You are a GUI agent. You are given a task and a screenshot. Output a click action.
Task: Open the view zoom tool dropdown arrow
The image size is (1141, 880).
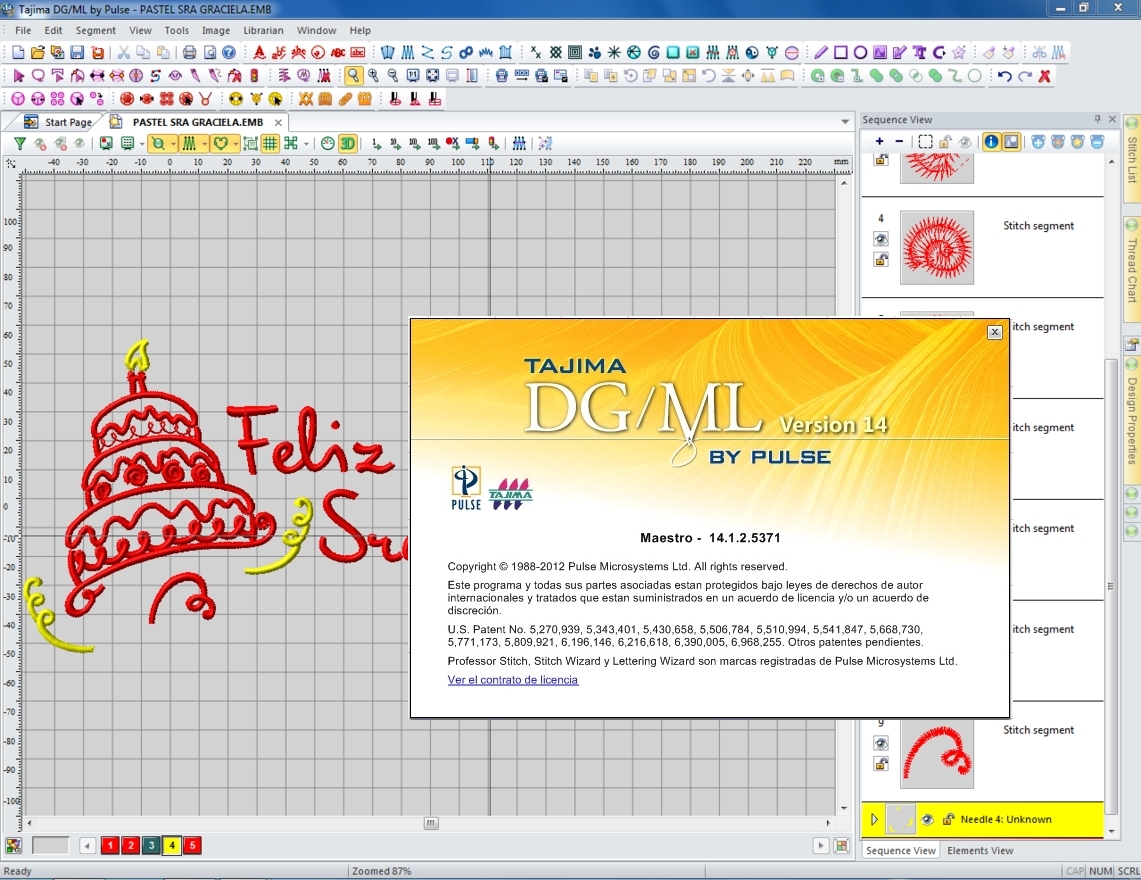[172, 143]
